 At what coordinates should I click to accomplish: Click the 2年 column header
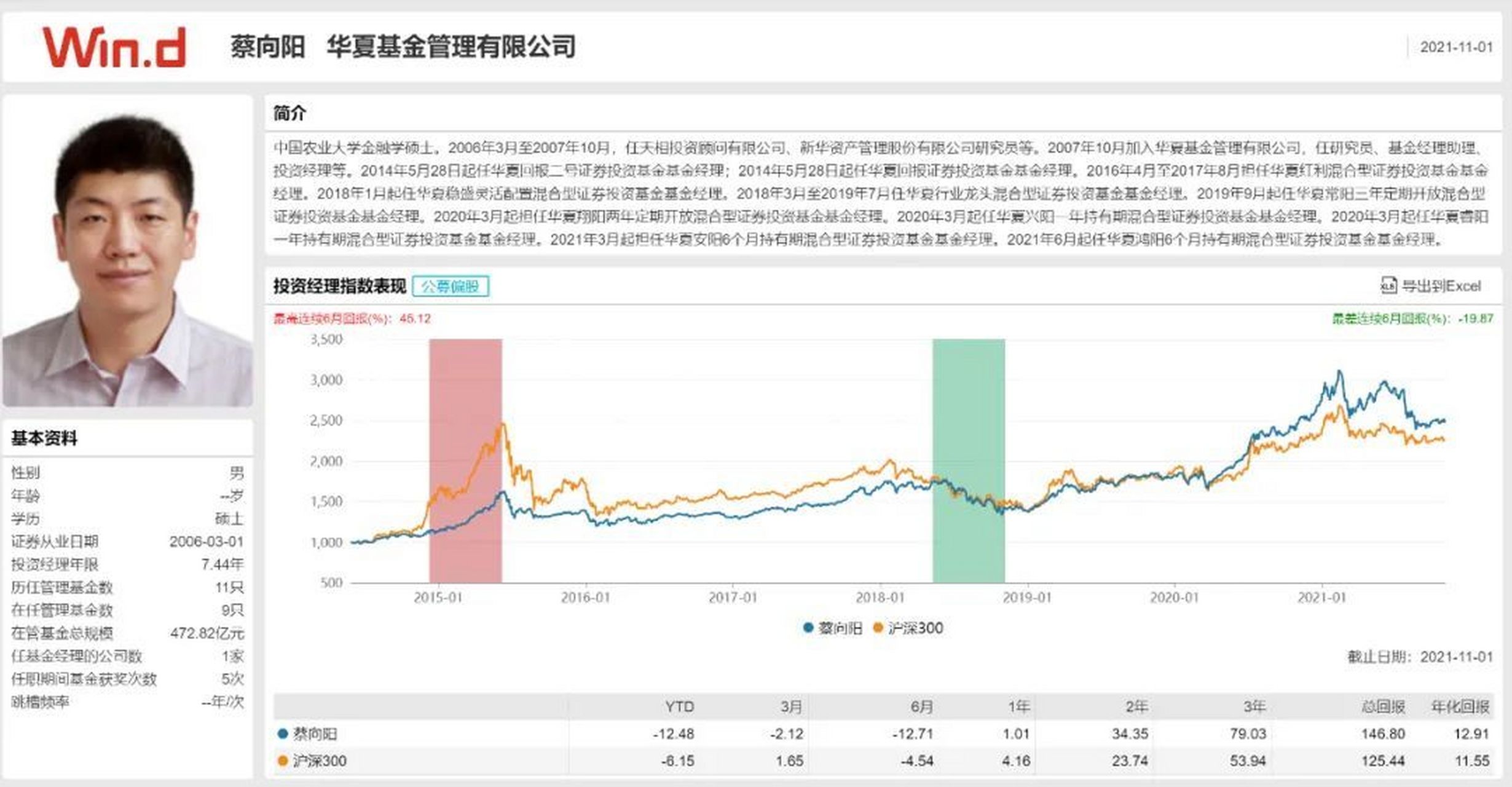pyautogui.click(x=1136, y=707)
